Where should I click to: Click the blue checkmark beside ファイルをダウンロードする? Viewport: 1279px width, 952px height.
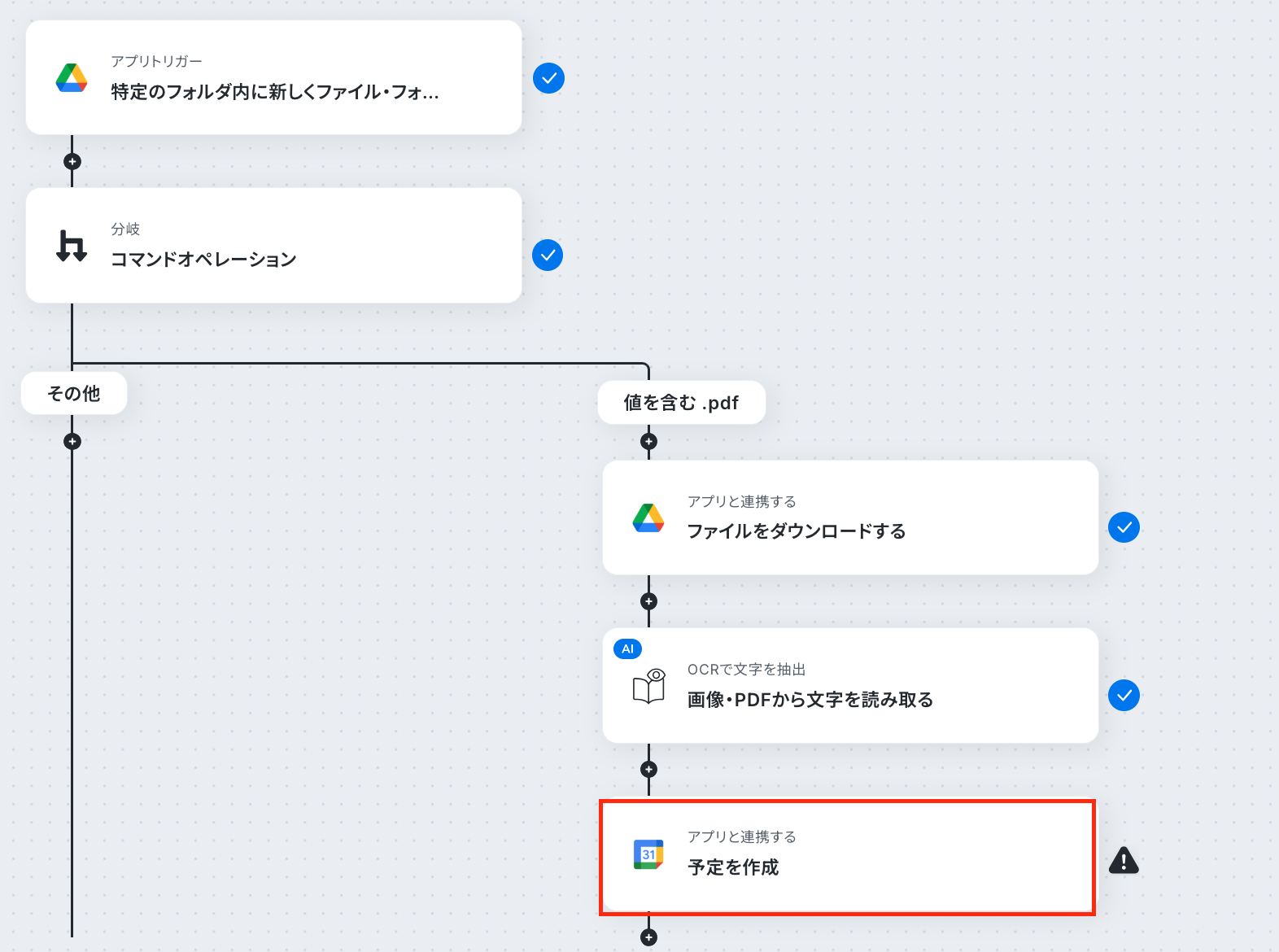tap(1124, 527)
